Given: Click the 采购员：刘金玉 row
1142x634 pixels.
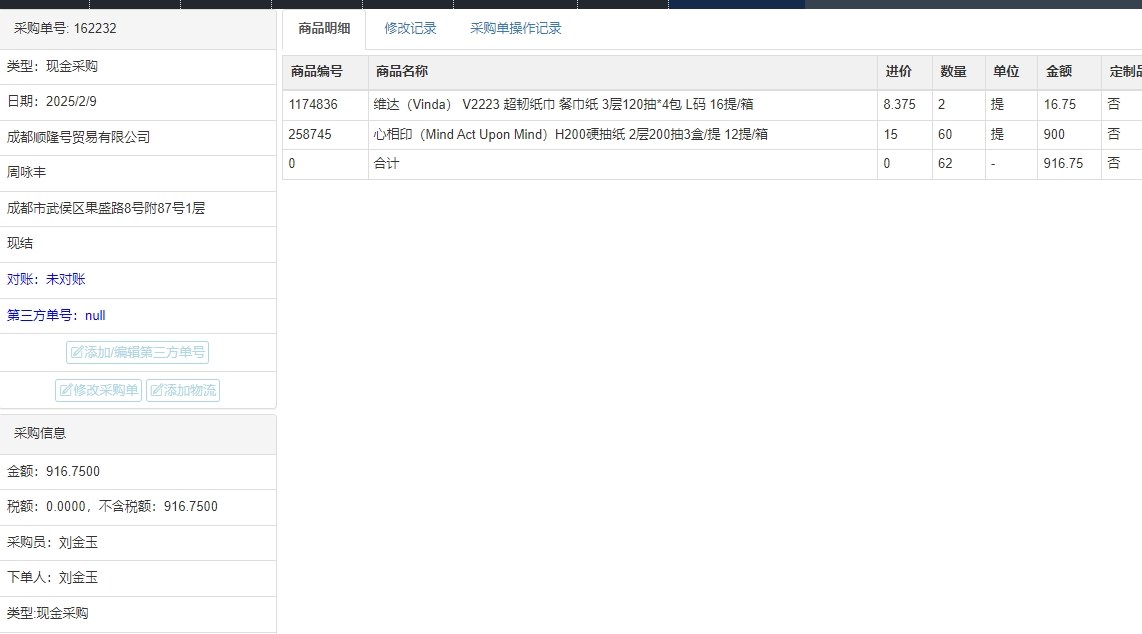Looking at the screenshot, I should [138, 543].
